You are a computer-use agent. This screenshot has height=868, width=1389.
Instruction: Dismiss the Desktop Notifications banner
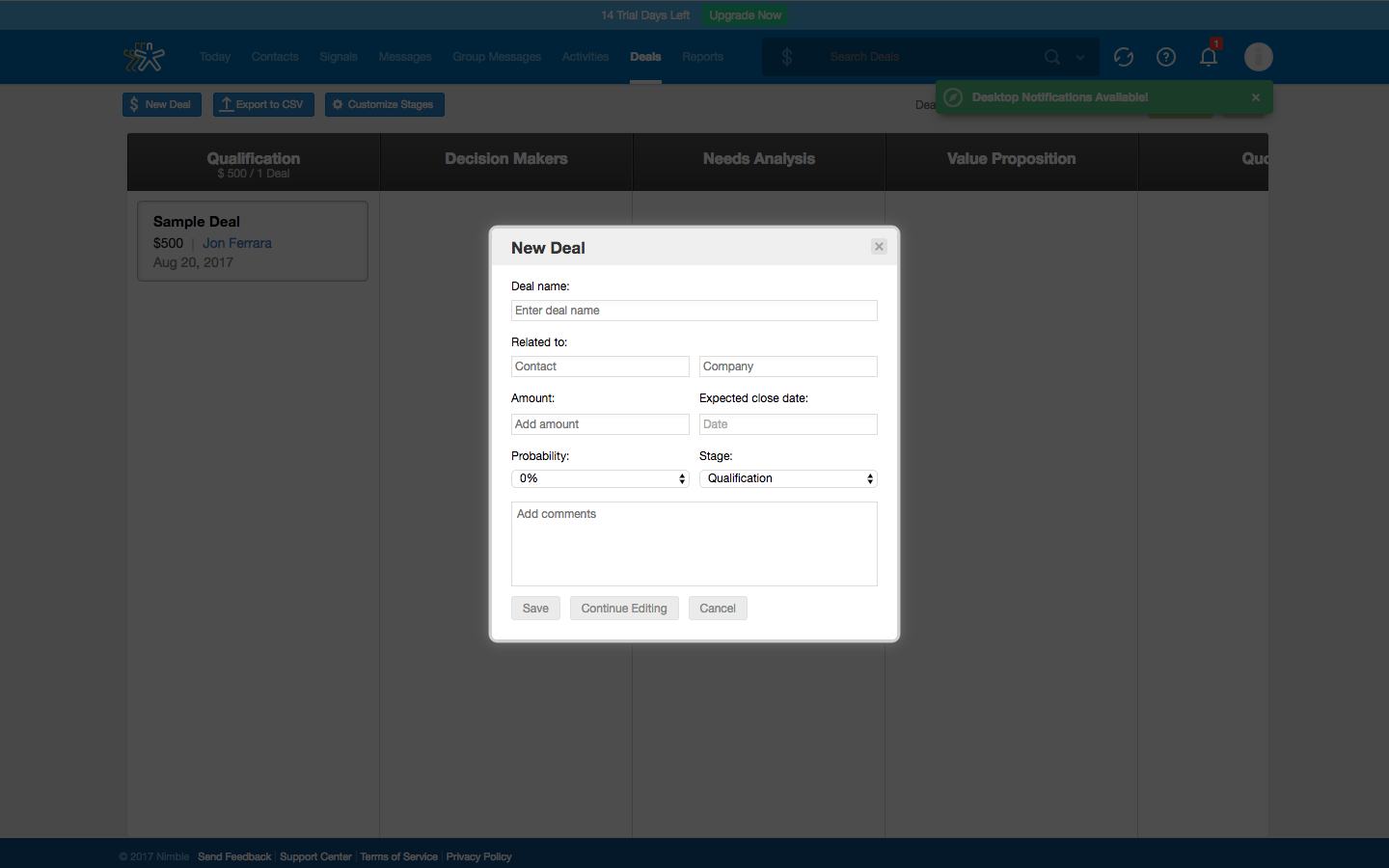1256,97
